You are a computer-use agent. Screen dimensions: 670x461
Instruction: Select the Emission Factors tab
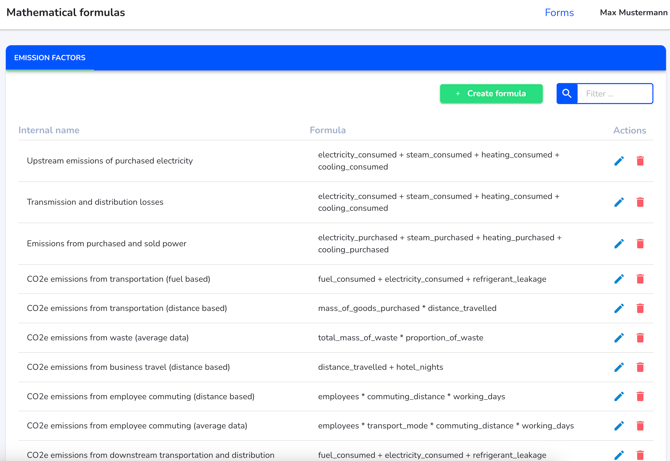click(x=50, y=58)
